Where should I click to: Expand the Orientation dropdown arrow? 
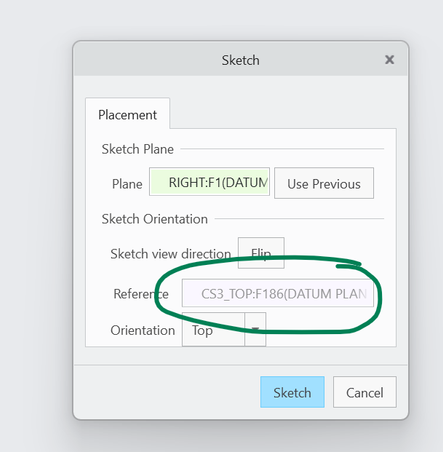tap(255, 329)
